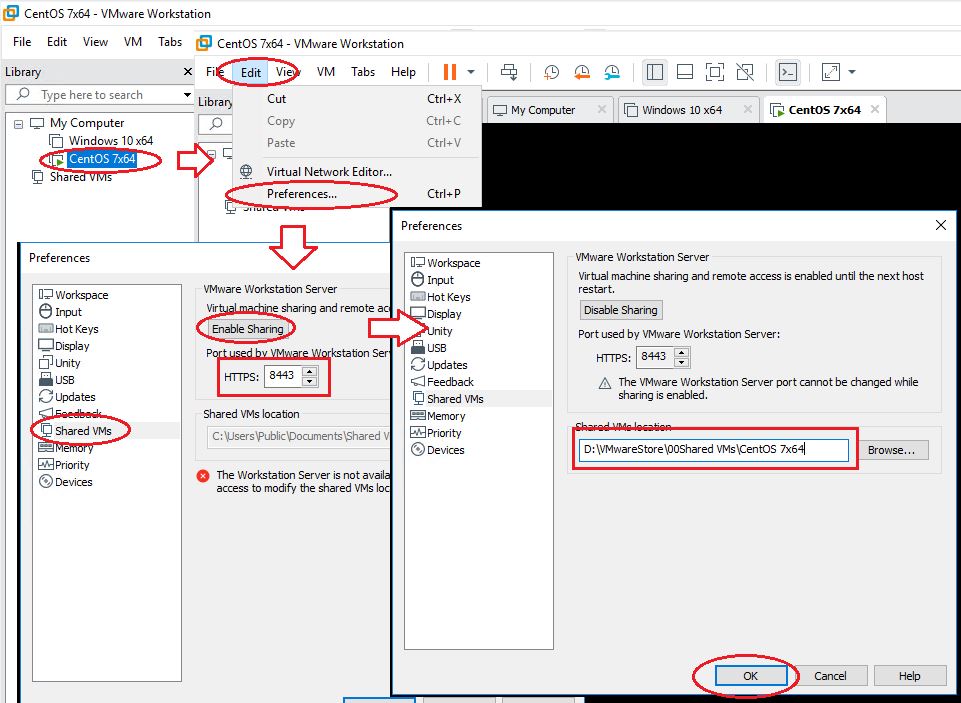
Task: Click Cancel in the front Preferences dialog
Action: click(x=830, y=676)
